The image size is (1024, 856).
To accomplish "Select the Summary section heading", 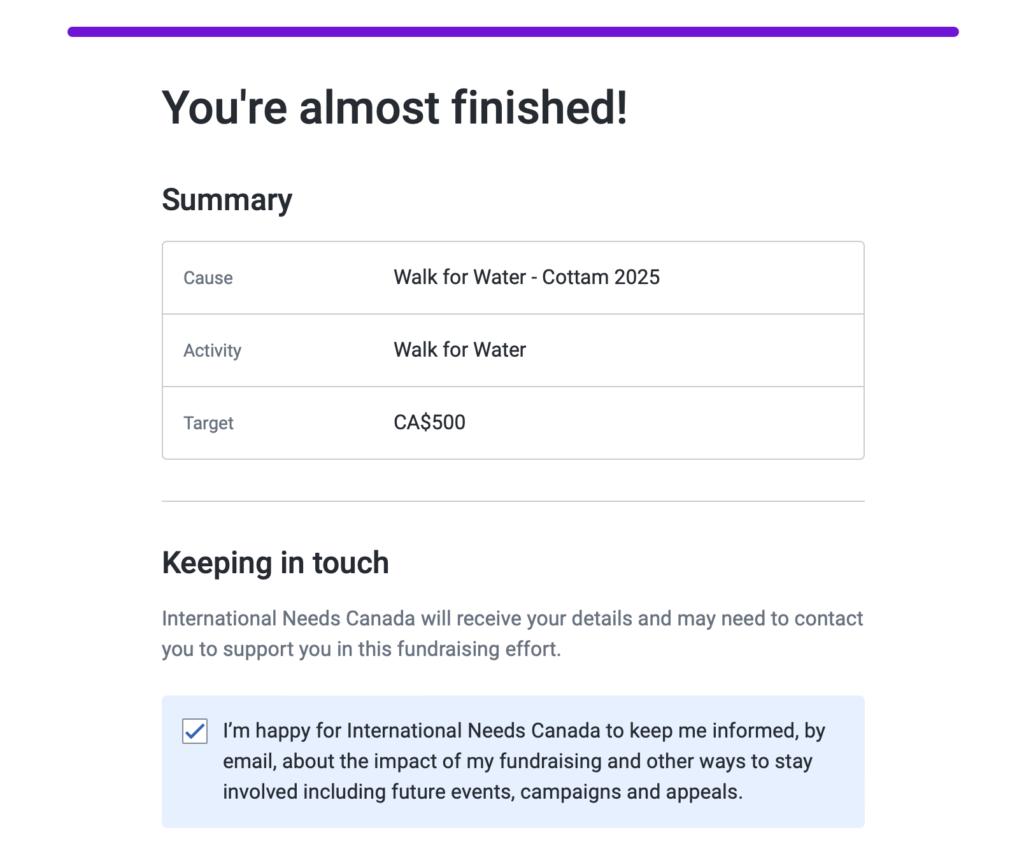I will [x=227, y=199].
